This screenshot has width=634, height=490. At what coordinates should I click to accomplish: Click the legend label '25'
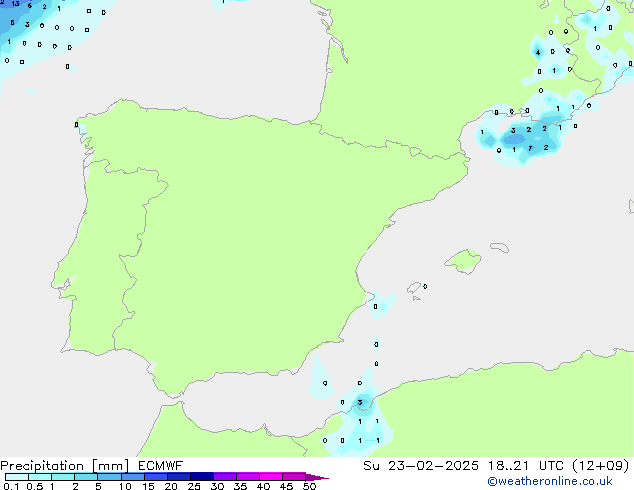194,486
